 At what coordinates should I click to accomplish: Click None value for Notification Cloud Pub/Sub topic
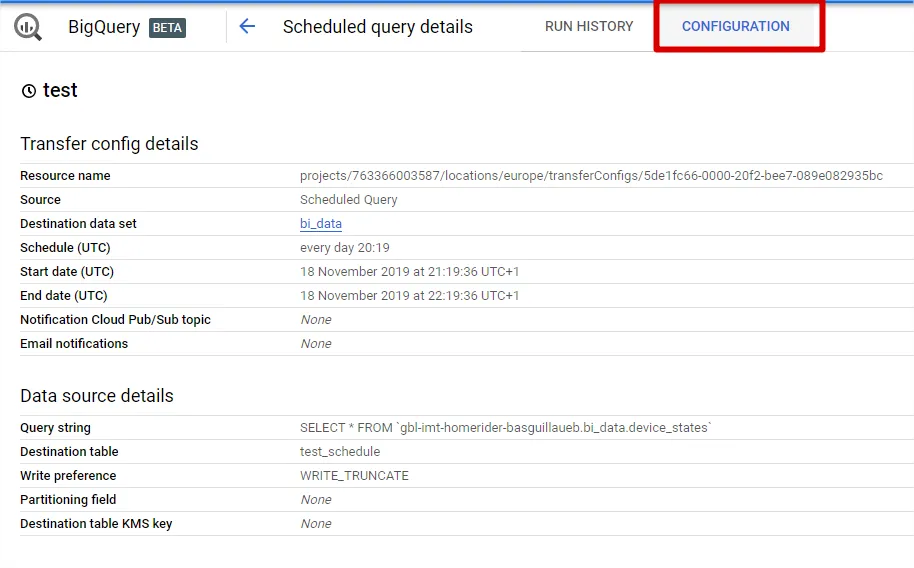pos(316,320)
